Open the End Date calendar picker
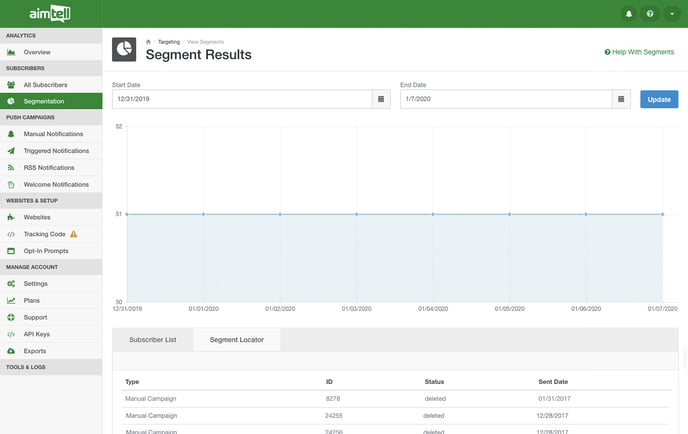688x434 pixels. tap(621, 99)
